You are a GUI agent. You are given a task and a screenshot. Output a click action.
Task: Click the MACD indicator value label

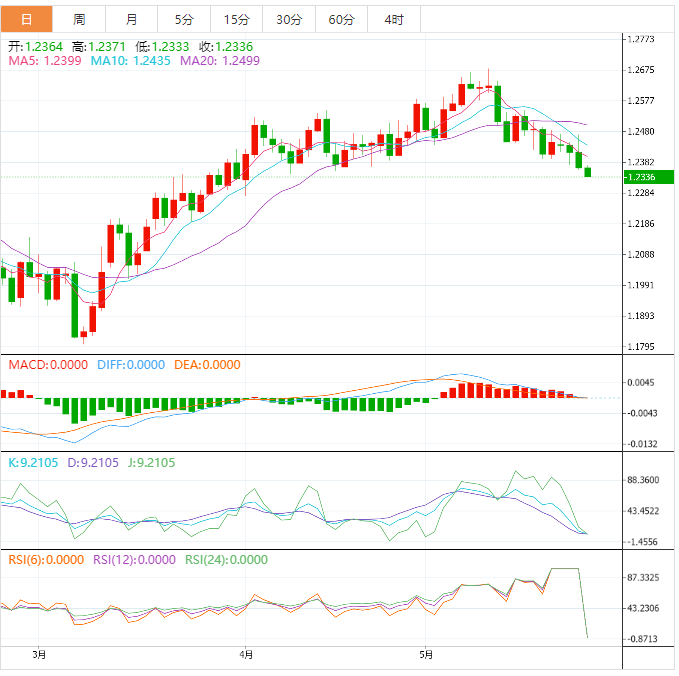48,365
